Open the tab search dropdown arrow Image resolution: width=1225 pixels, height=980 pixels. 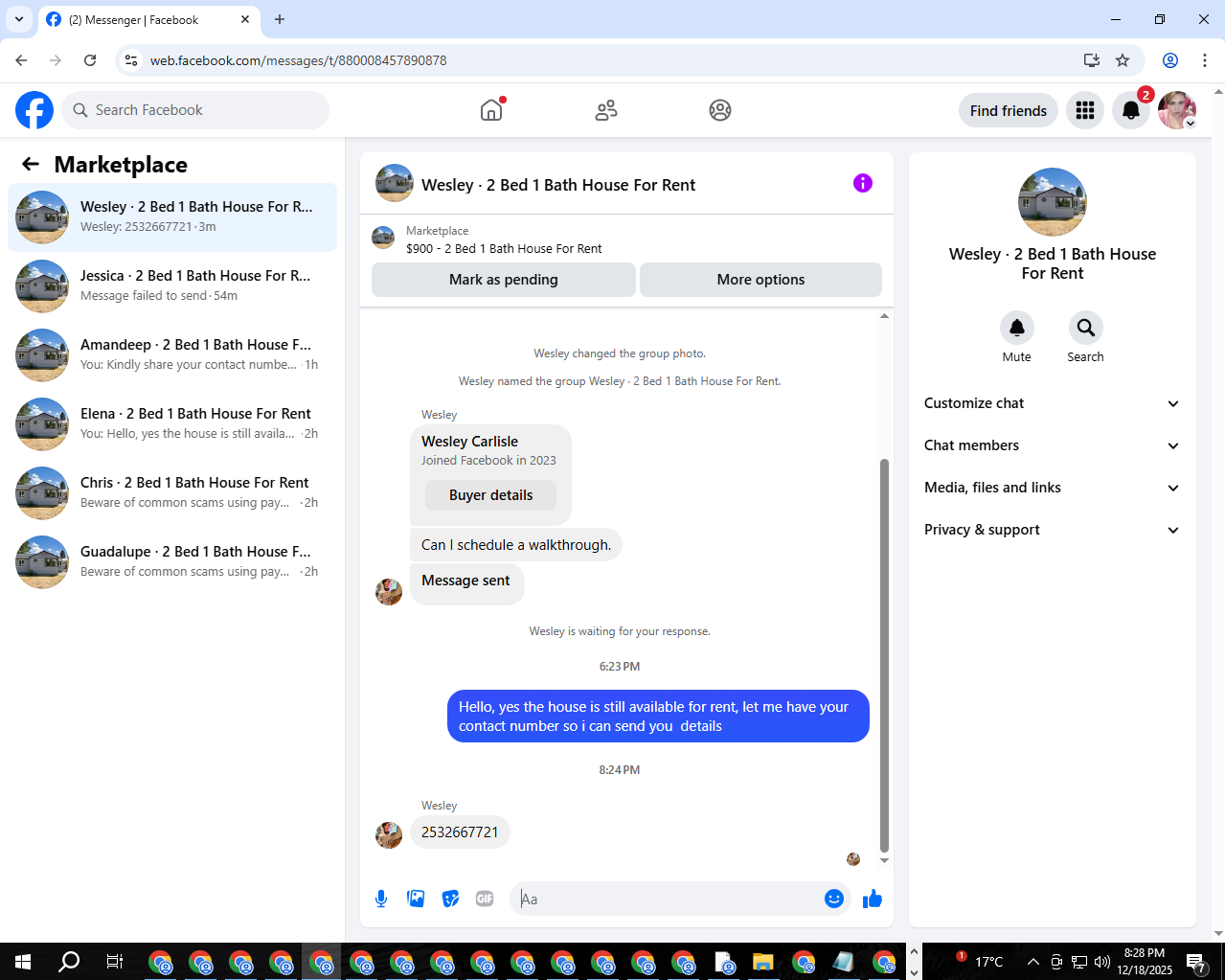[x=19, y=19]
